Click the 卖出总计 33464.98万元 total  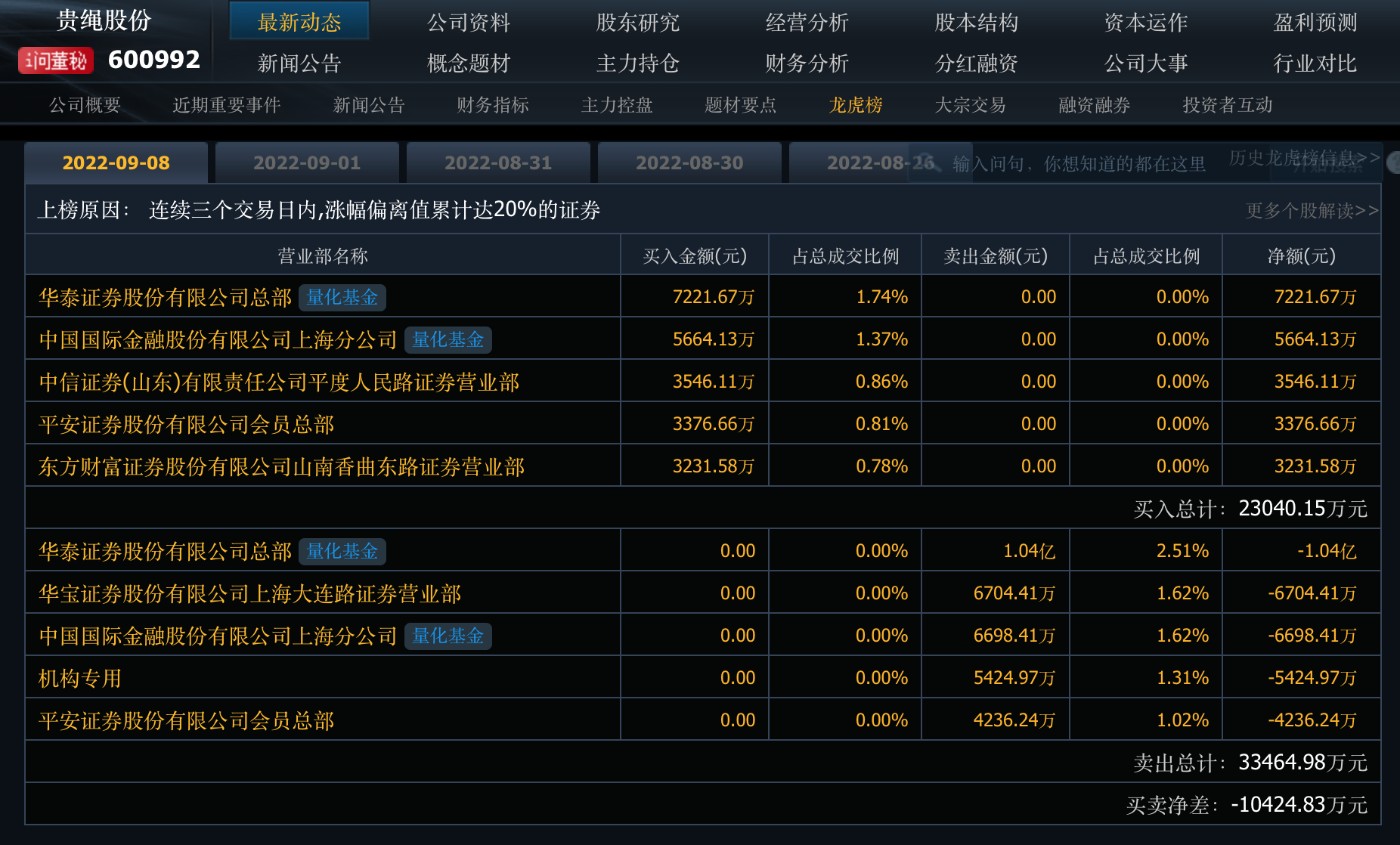click(x=1250, y=763)
